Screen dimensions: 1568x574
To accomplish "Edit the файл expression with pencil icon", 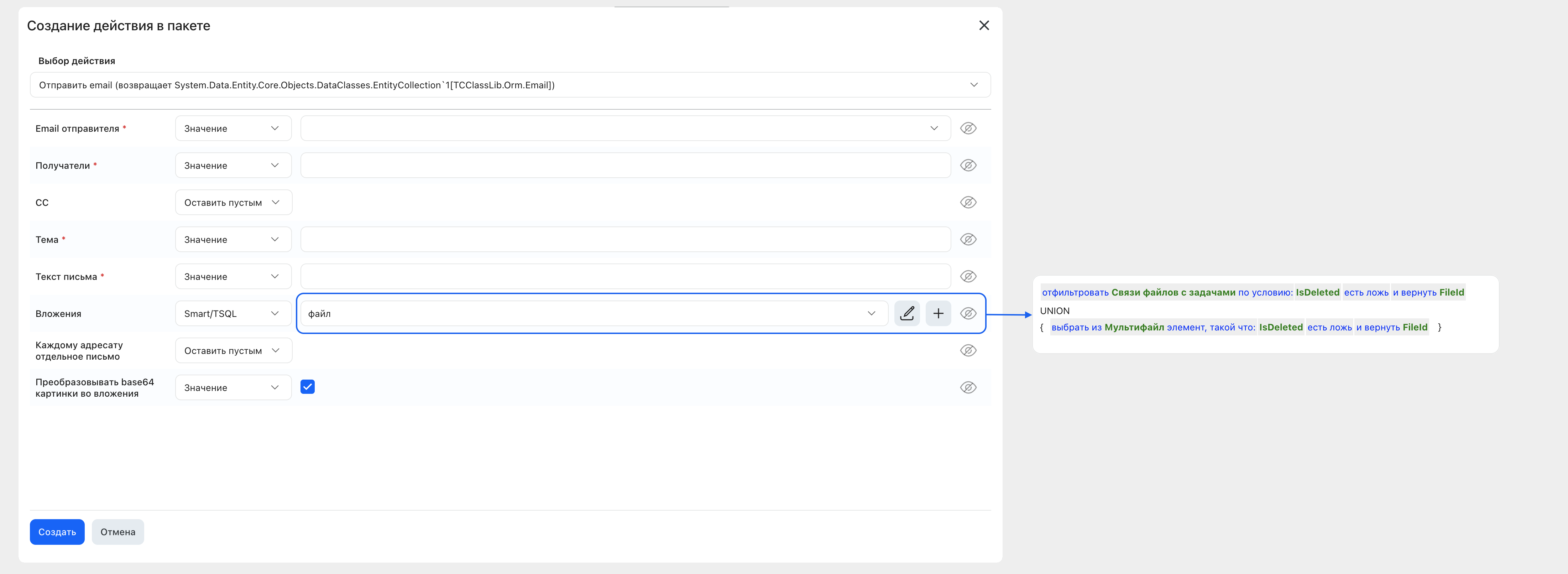I will coord(906,314).
